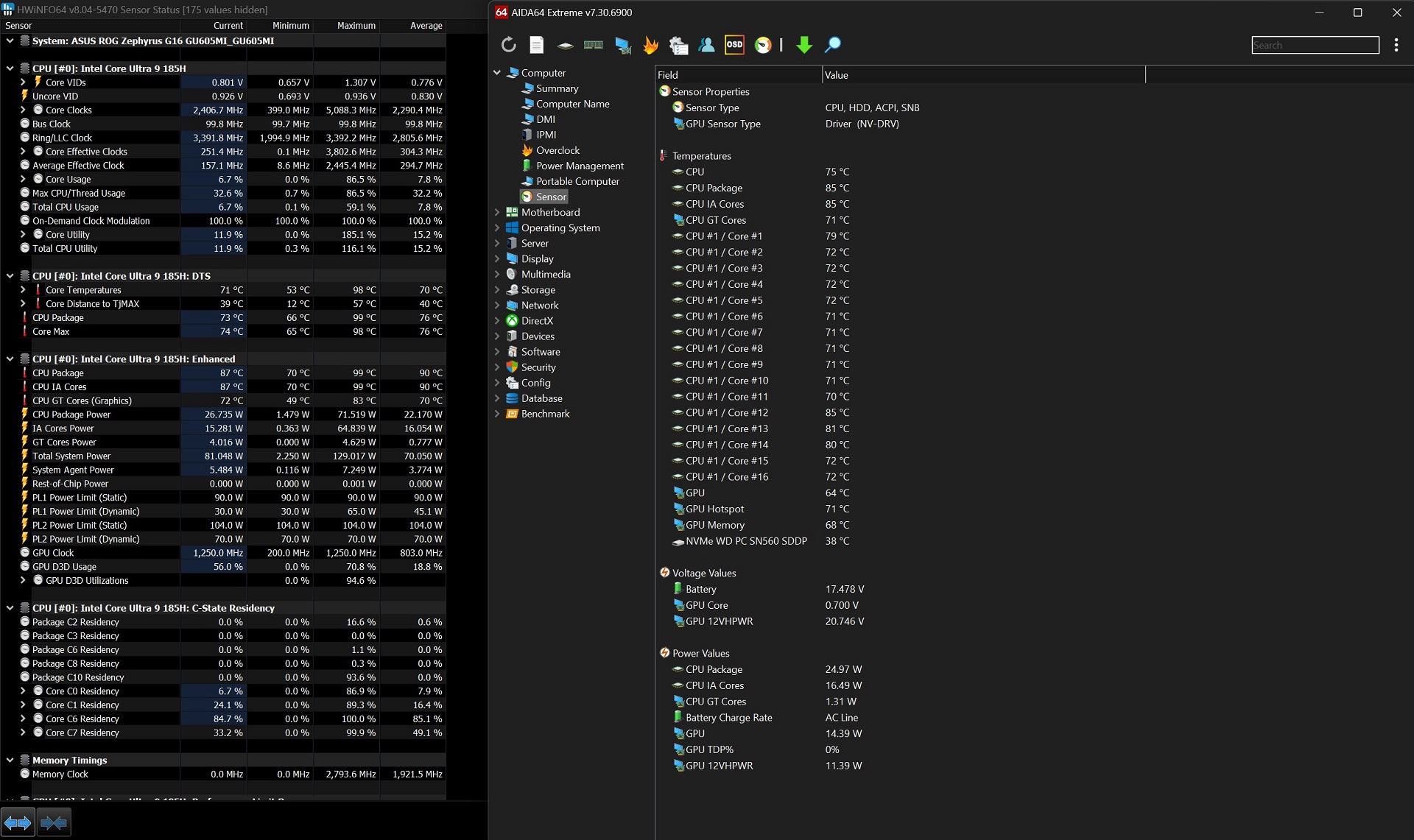
Task: Launch the flame stability test icon
Action: pyautogui.click(x=650, y=45)
